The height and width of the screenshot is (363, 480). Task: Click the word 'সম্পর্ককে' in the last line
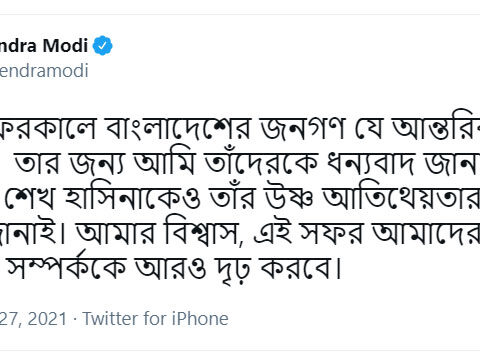tap(67, 267)
